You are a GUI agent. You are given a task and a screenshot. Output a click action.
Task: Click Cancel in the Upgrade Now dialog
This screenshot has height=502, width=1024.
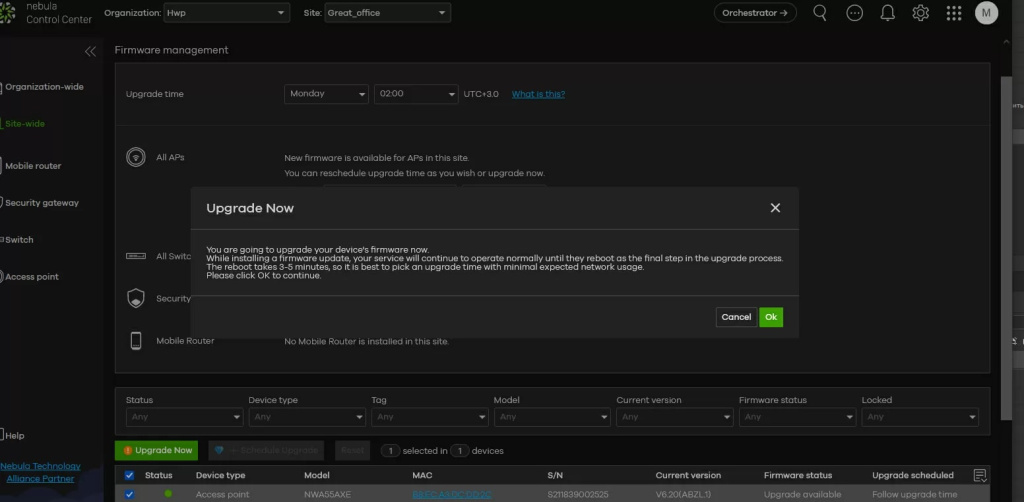point(736,317)
